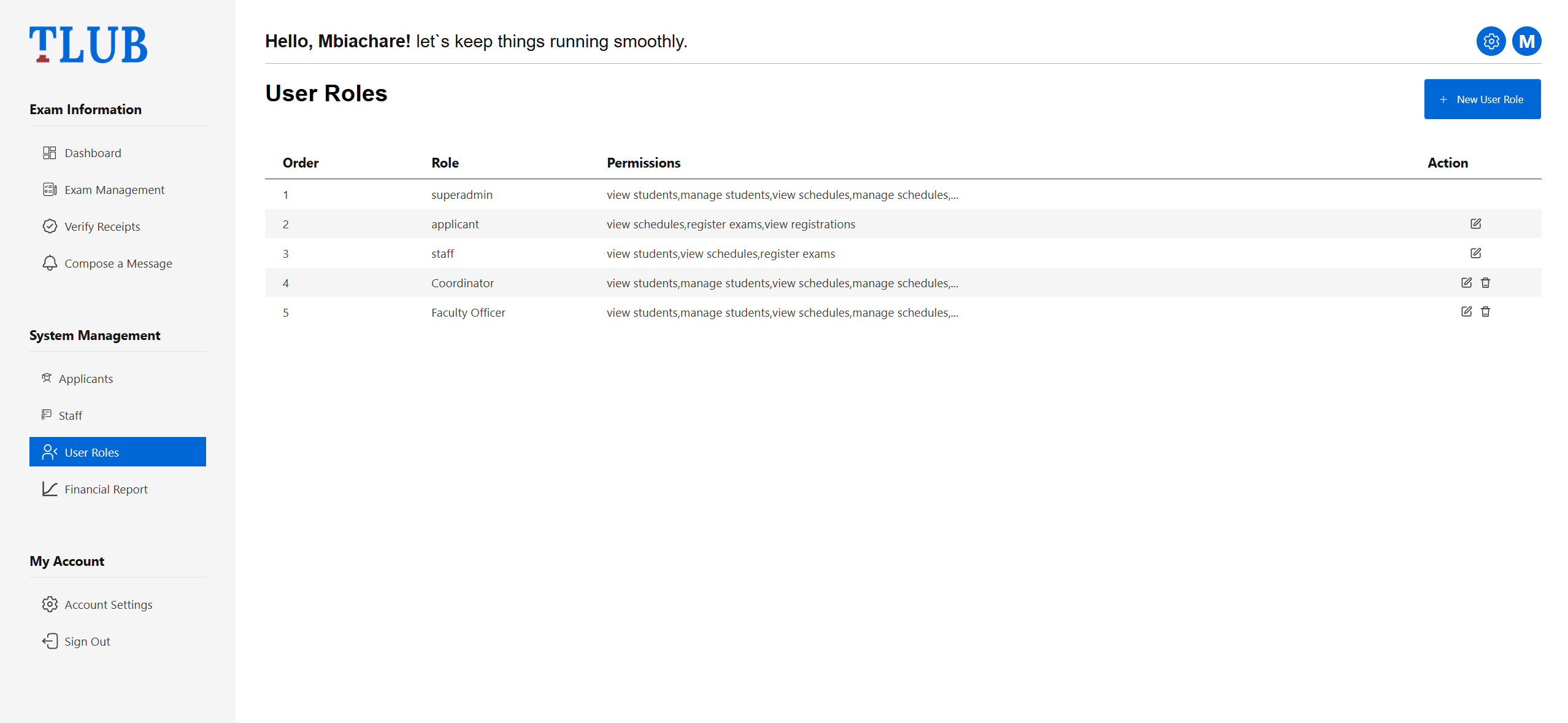
Task: Click the Financial Report chart icon
Action: click(x=50, y=489)
